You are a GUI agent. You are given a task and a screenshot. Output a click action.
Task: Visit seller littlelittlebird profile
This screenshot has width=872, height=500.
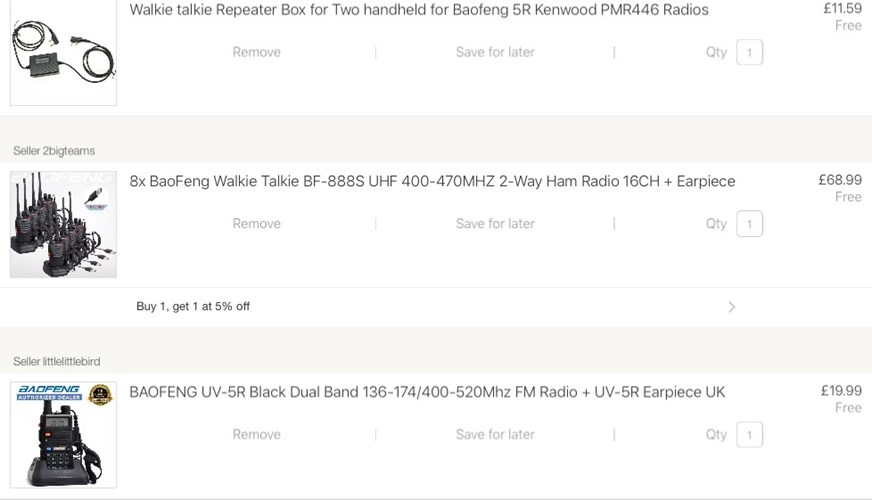57,362
